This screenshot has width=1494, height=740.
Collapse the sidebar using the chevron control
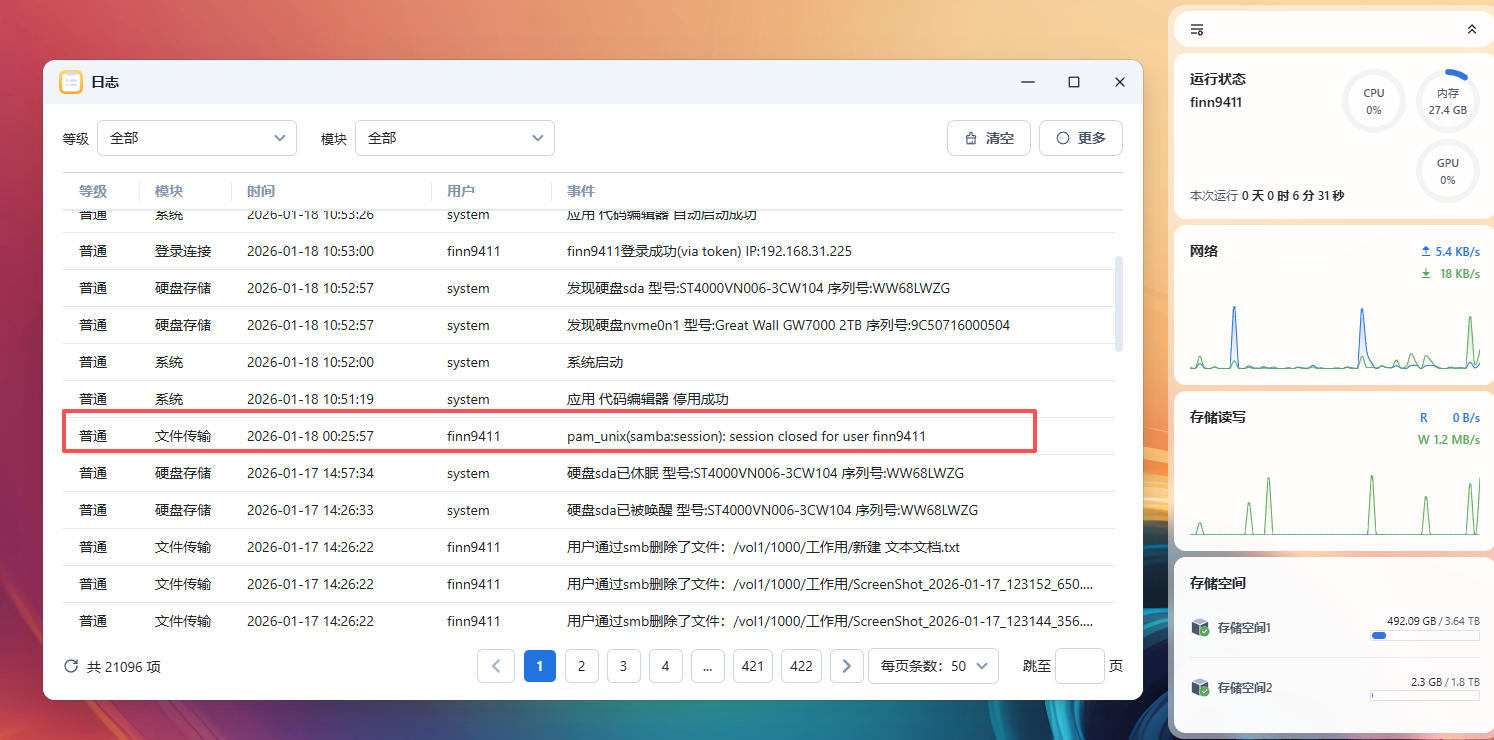1470,29
